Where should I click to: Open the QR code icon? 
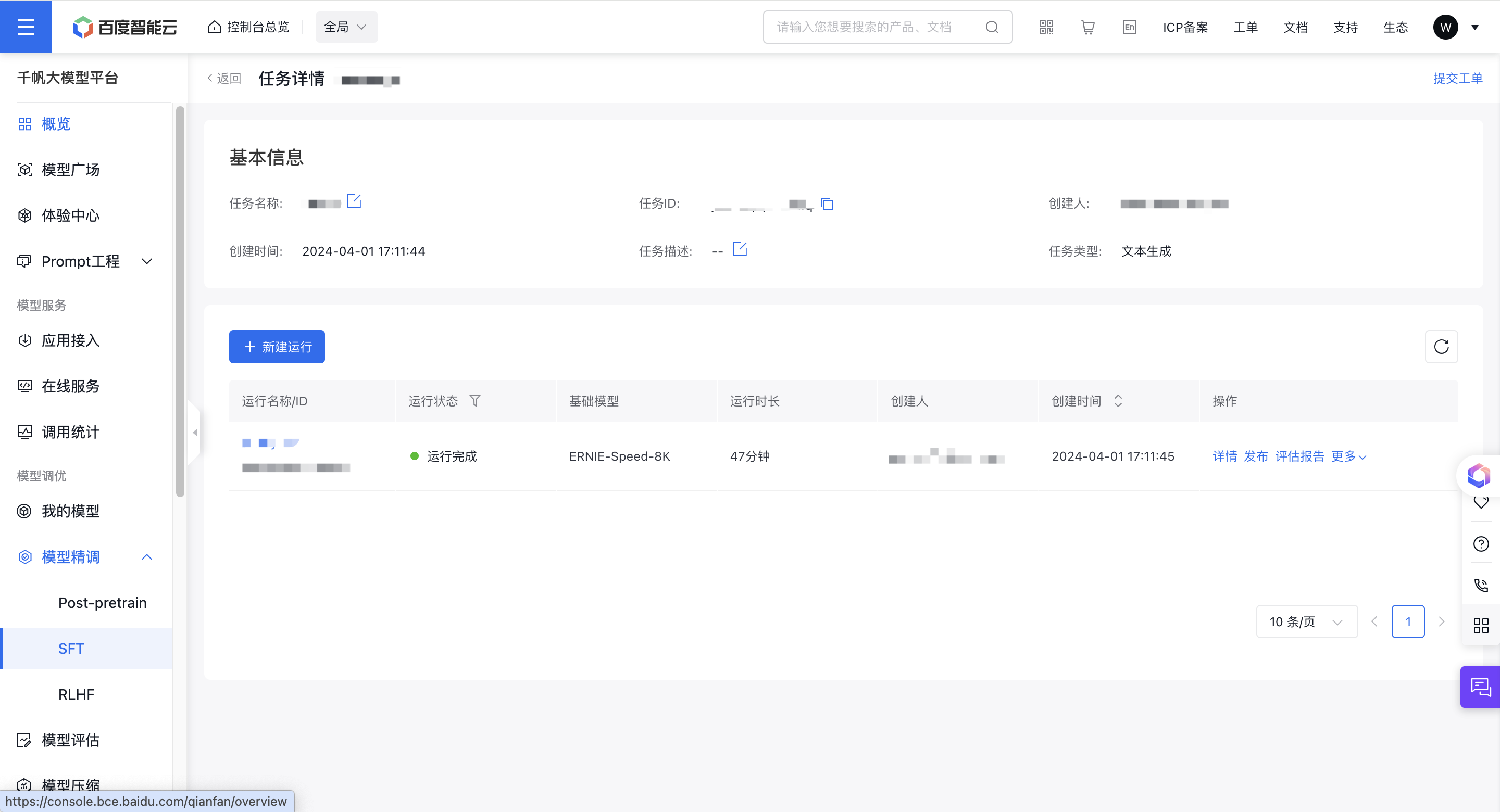pos(1046,27)
